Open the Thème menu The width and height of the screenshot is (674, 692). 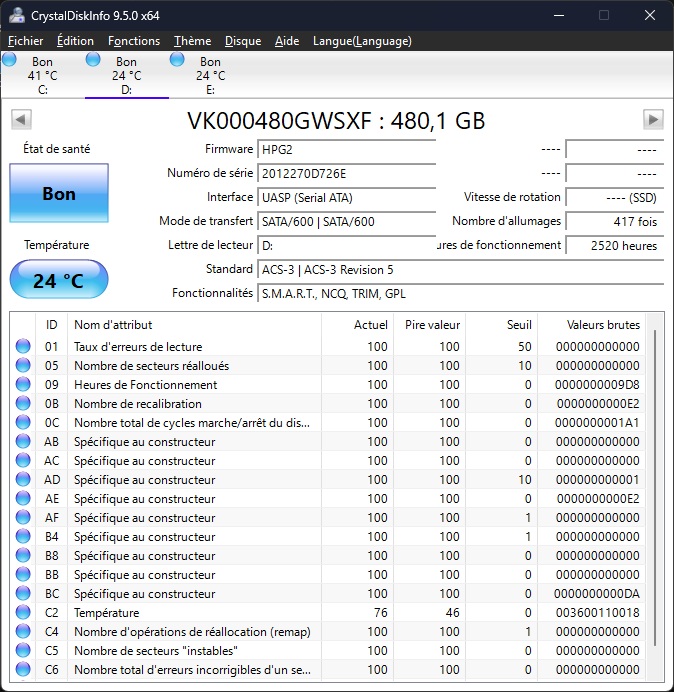[x=192, y=41]
